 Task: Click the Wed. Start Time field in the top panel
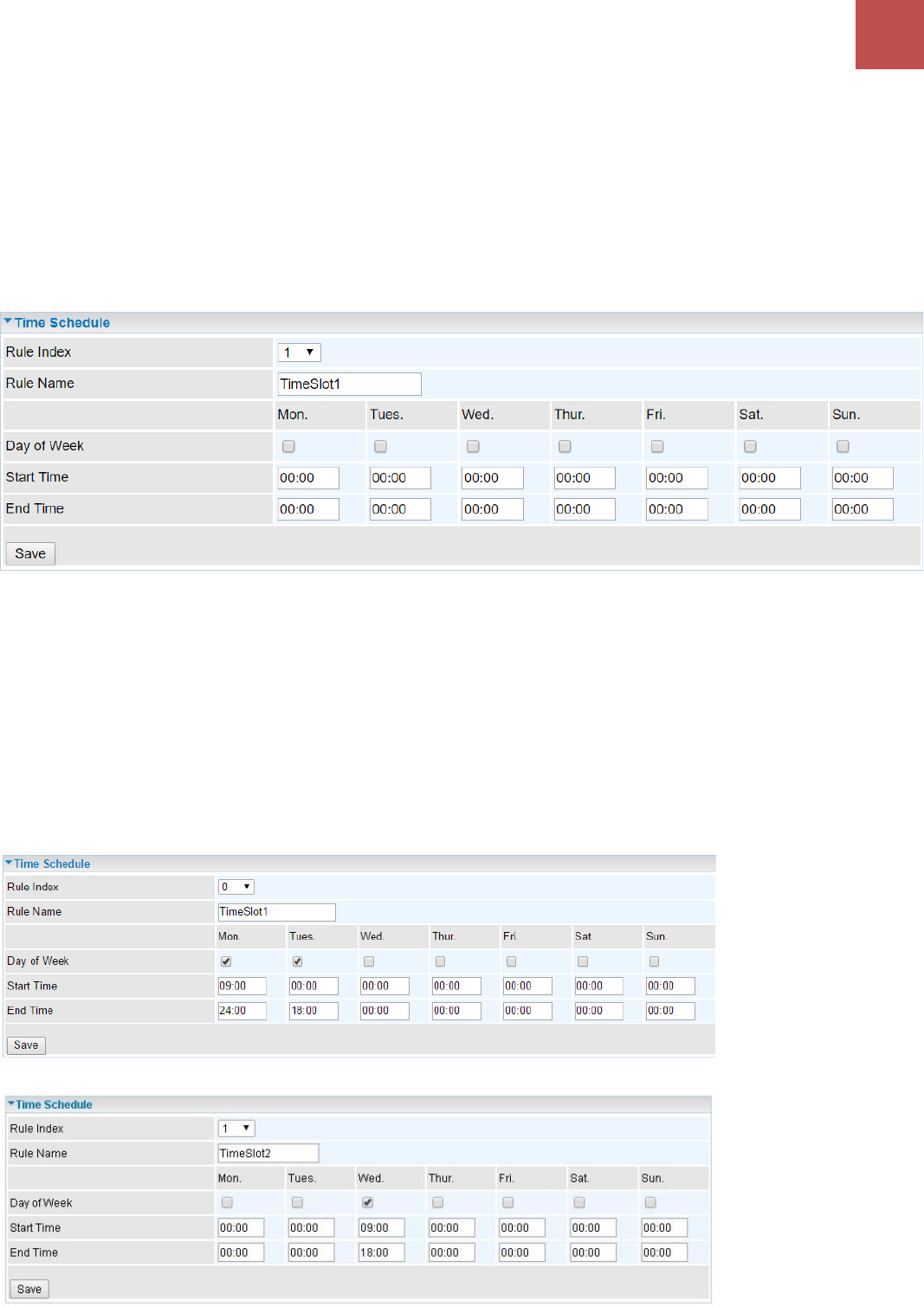[493, 478]
